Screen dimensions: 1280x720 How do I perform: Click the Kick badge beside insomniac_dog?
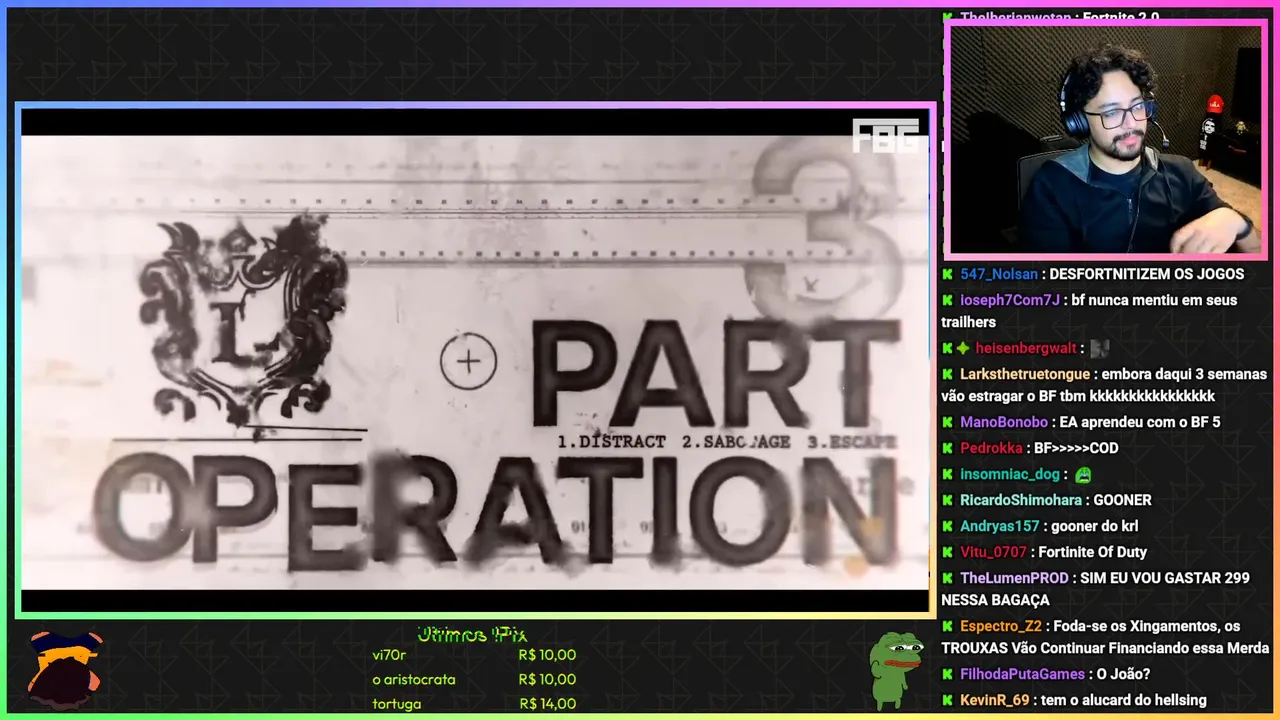(947, 474)
